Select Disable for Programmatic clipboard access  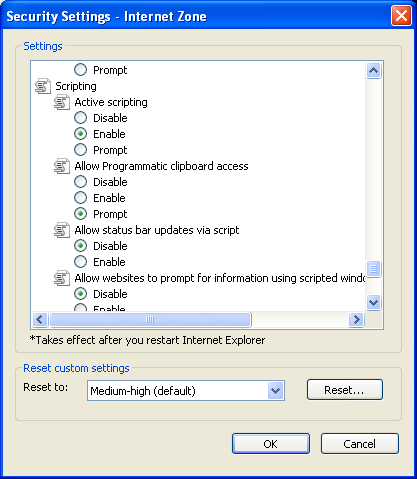[x=80, y=182]
